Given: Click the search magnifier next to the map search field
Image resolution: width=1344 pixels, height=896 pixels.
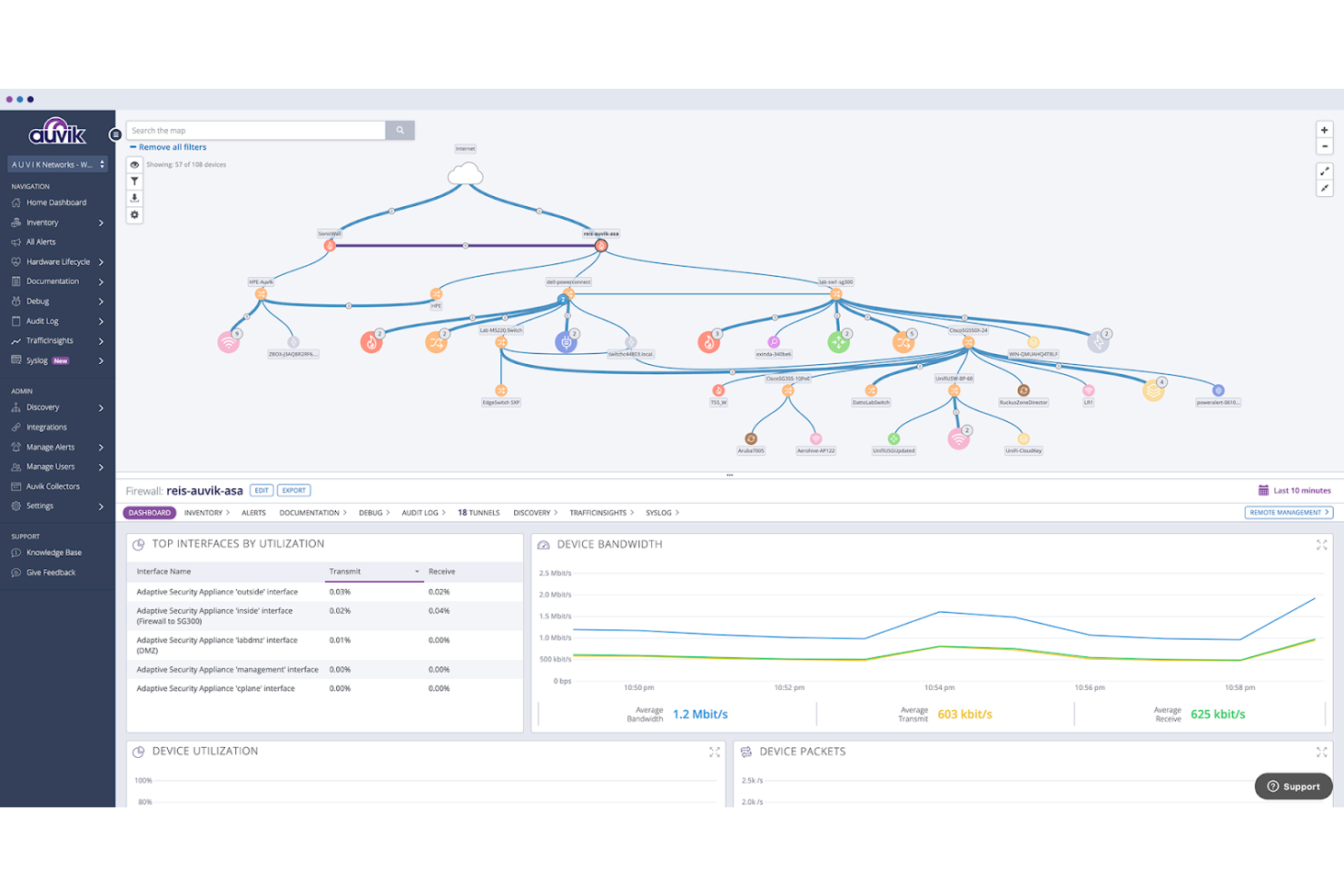Looking at the screenshot, I should point(400,129).
